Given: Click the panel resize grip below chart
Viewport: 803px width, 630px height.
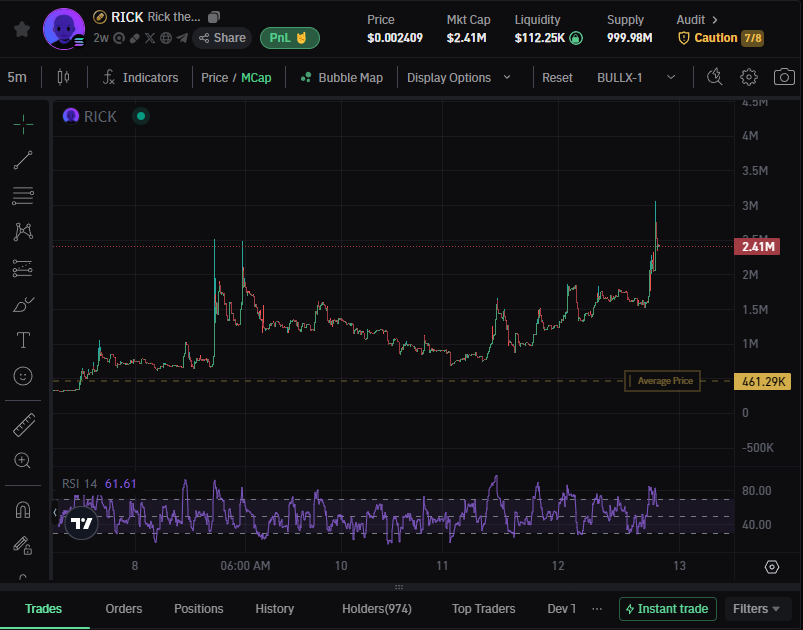Looking at the screenshot, I should coord(399,587).
